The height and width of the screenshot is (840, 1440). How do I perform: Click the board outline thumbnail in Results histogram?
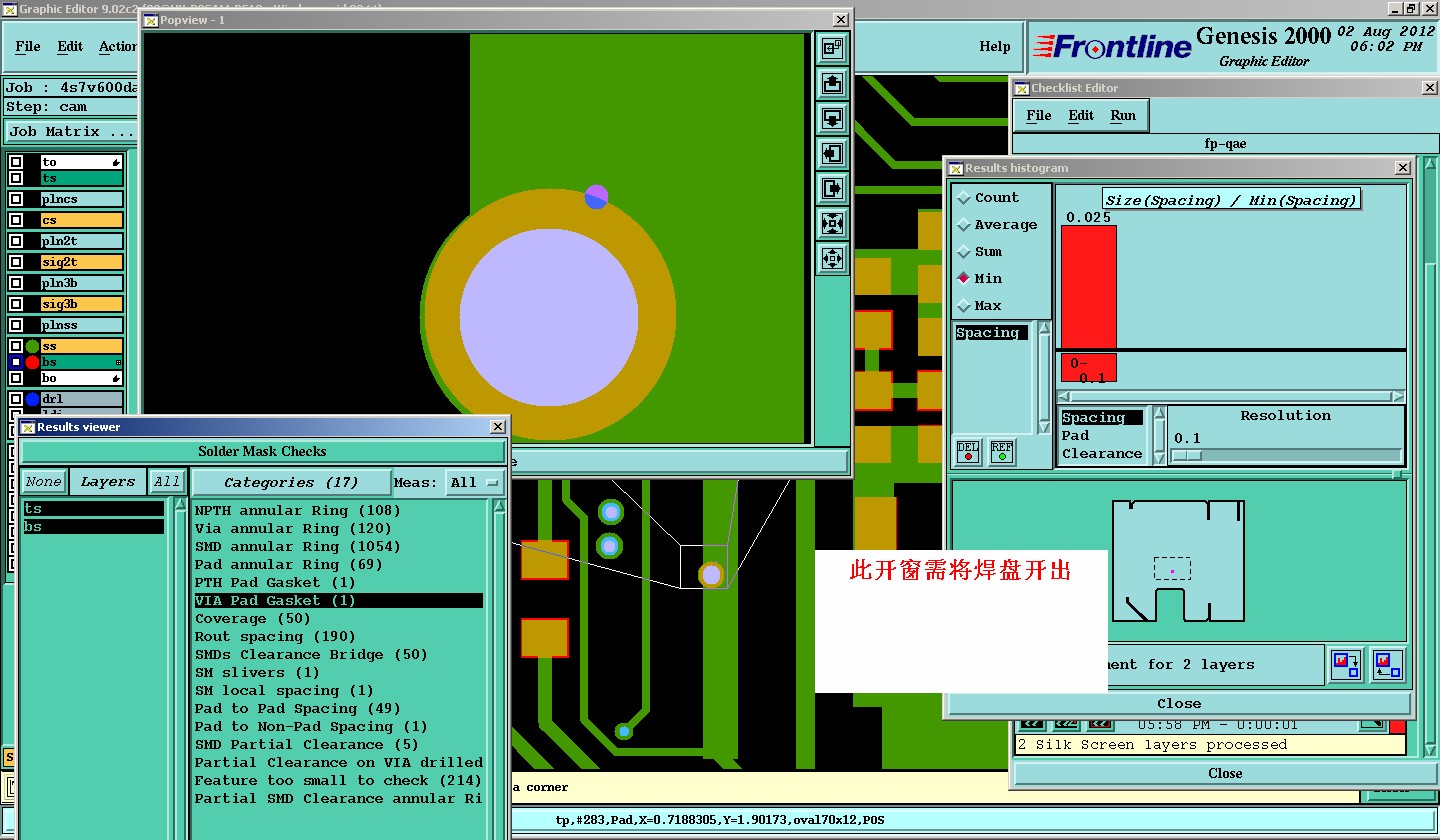pos(1179,561)
